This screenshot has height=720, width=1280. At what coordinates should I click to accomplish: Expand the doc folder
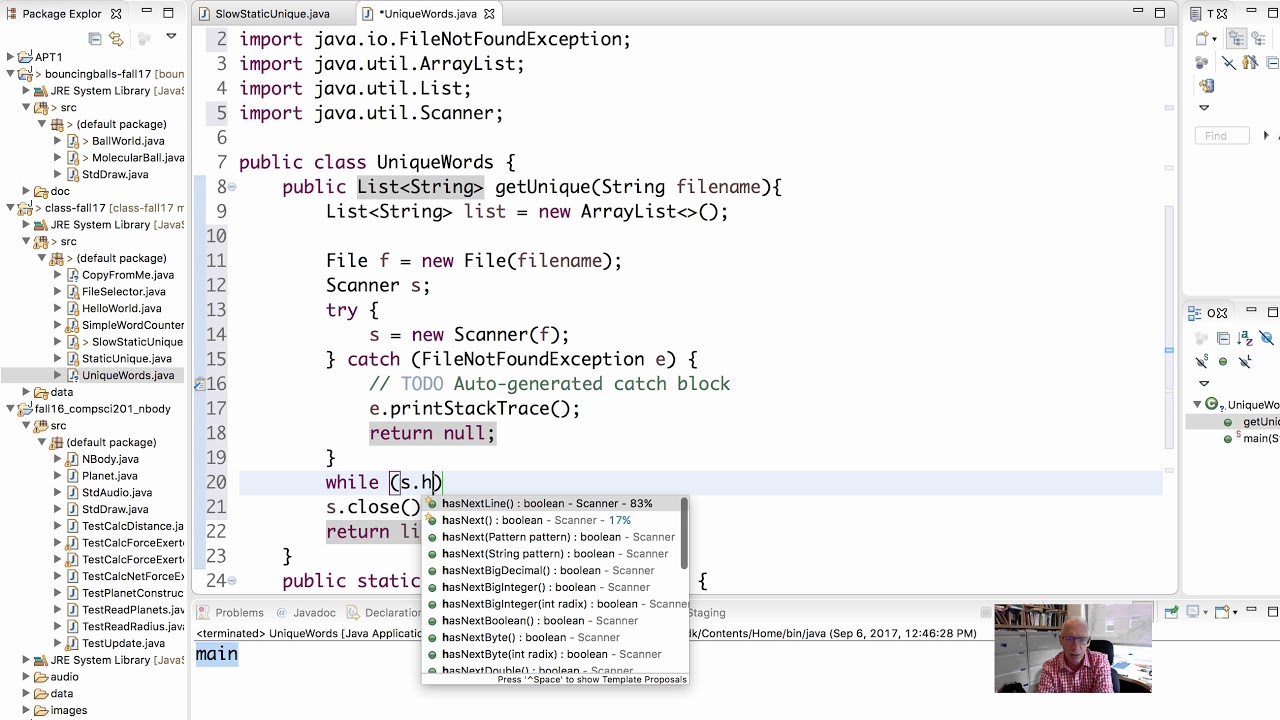click(27, 191)
